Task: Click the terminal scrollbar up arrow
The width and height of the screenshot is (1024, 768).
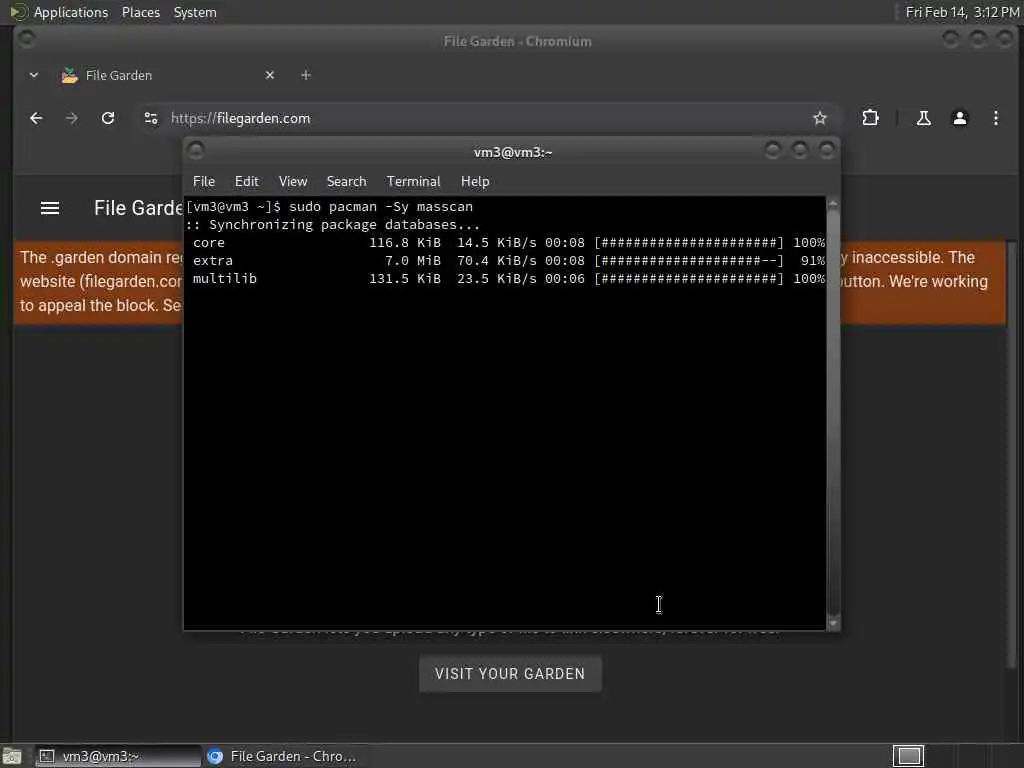Action: tap(833, 204)
